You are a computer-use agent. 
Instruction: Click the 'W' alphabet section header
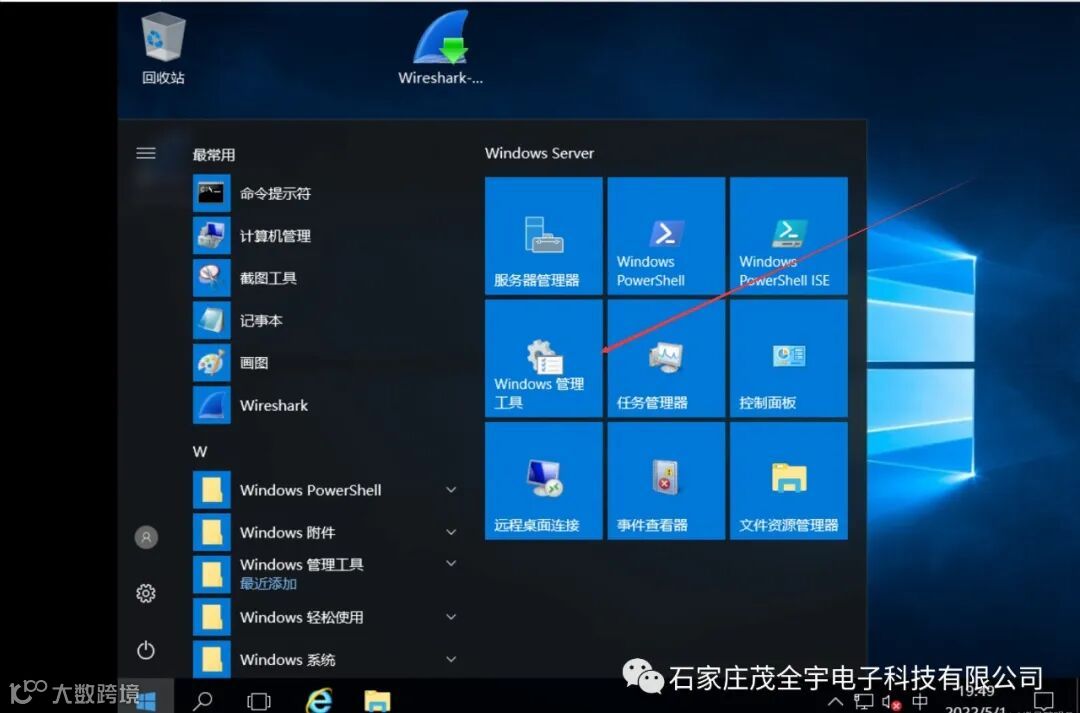click(x=200, y=452)
